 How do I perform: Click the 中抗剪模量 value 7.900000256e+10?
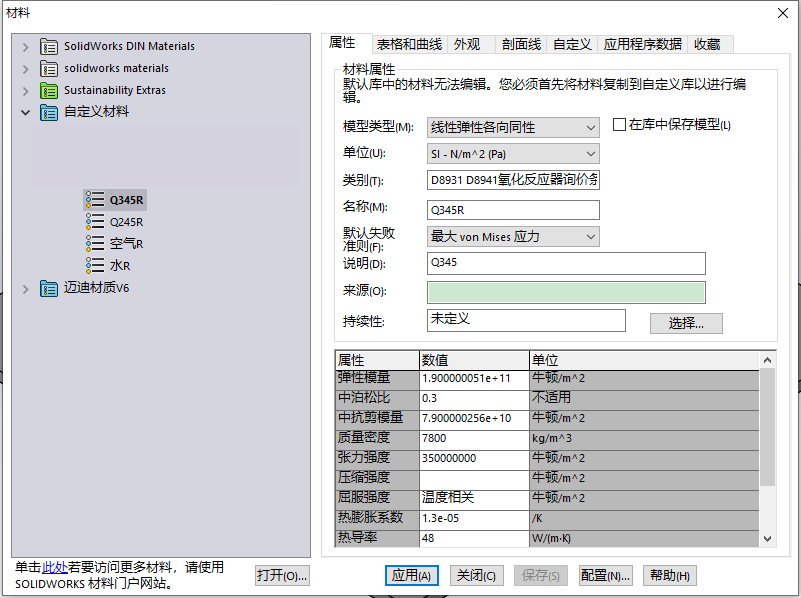click(x=474, y=418)
